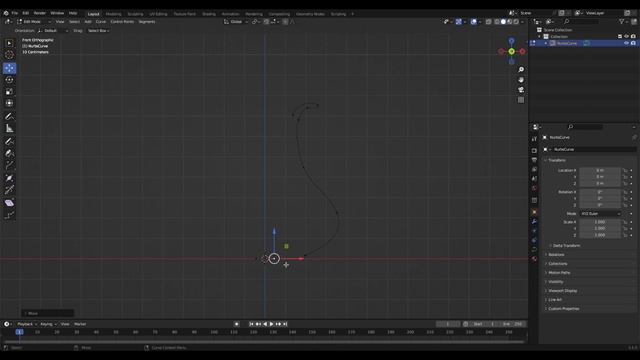This screenshot has height=360, width=640.
Task: Open the Select Box drag dropdown
Action: tap(98, 31)
